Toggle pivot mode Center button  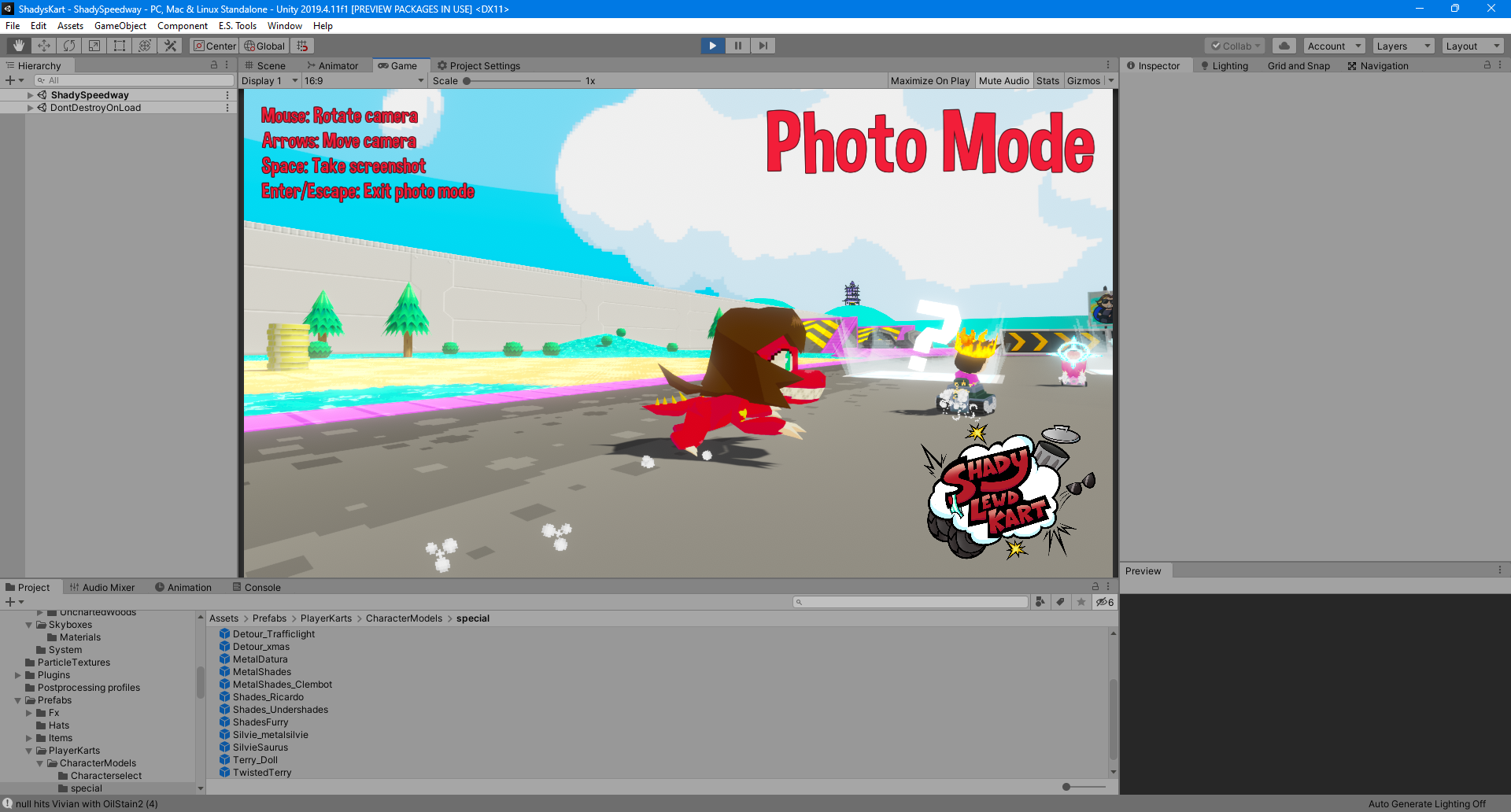pyautogui.click(x=215, y=46)
